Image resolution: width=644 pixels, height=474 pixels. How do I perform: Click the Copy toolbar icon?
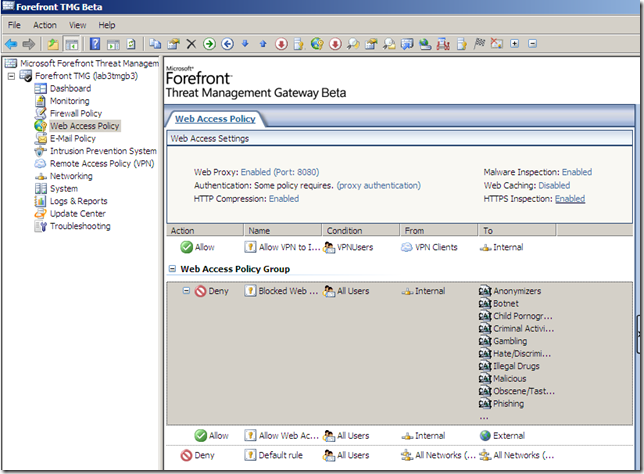pos(155,44)
